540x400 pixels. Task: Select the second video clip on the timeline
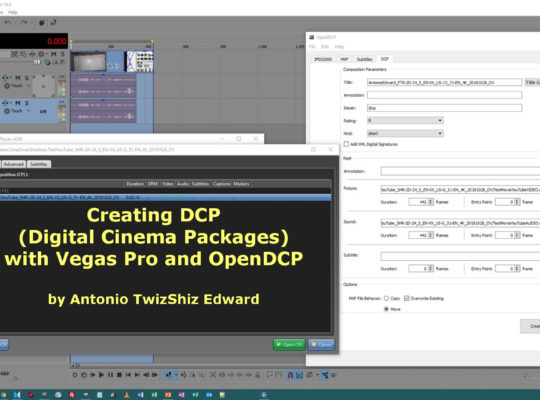[x=139, y=61]
